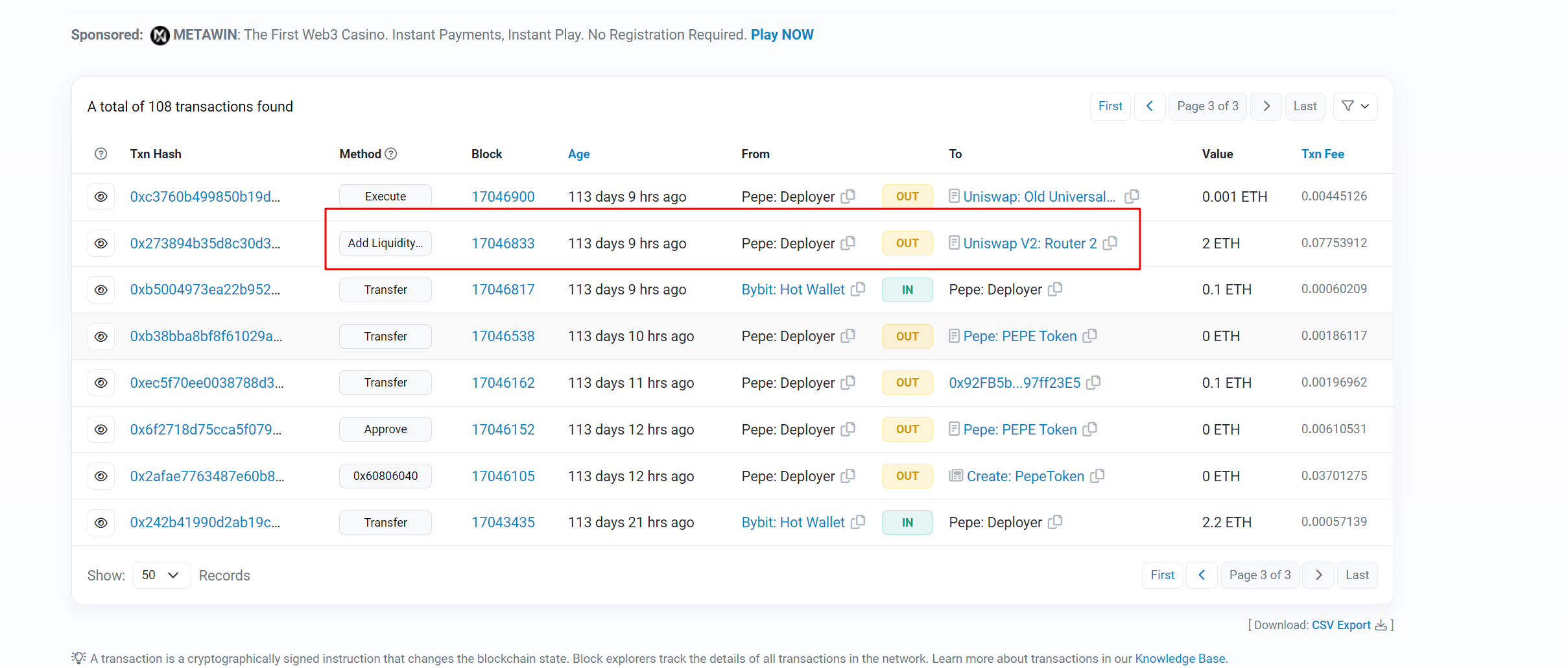Copy Uniswap: Old Universal address
This screenshot has width=1568, height=668.
[1132, 196]
